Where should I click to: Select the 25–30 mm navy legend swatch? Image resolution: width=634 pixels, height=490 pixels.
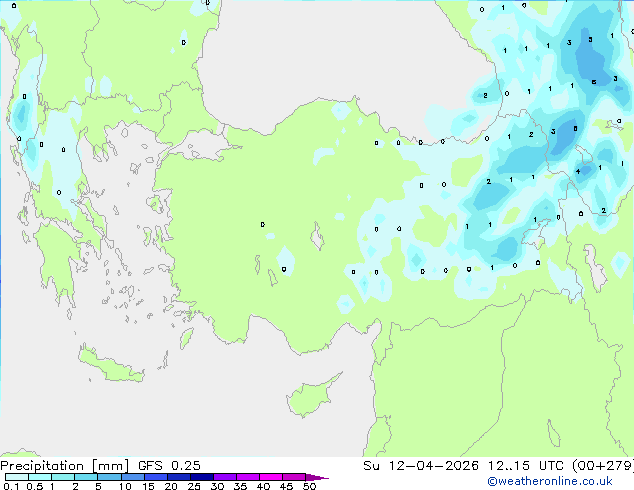(x=202, y=477)
